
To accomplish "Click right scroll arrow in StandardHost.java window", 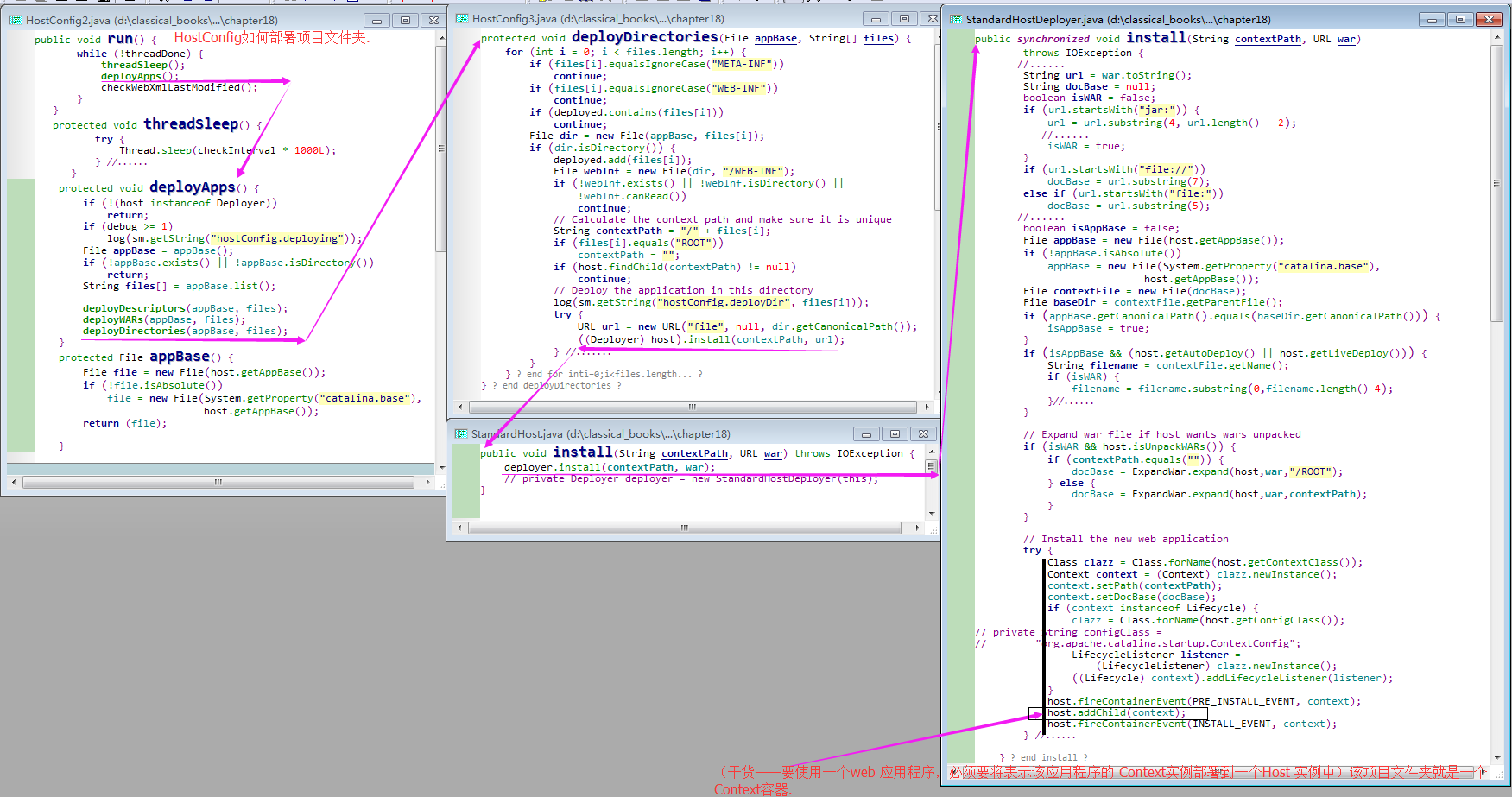I will click(917, 528).
